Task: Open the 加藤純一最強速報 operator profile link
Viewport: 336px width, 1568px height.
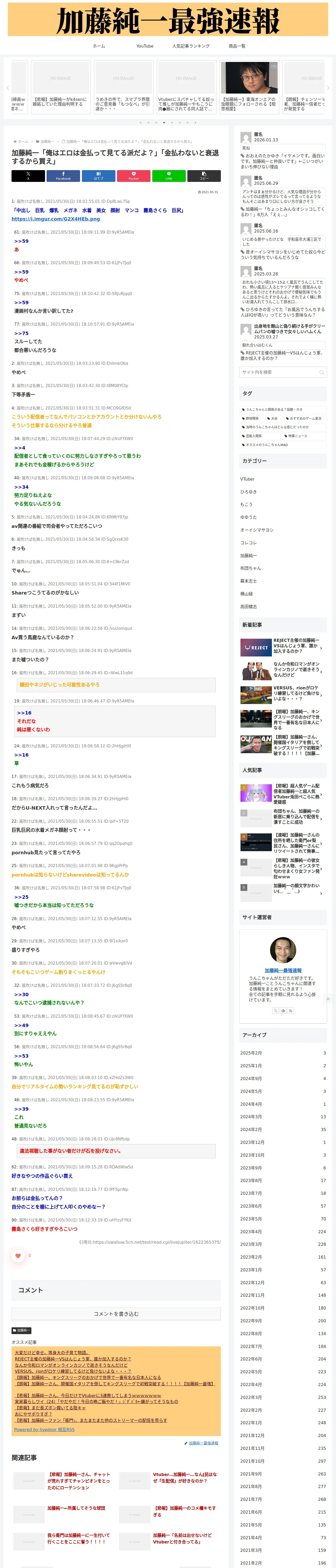Action: click(x=283, y=970)
